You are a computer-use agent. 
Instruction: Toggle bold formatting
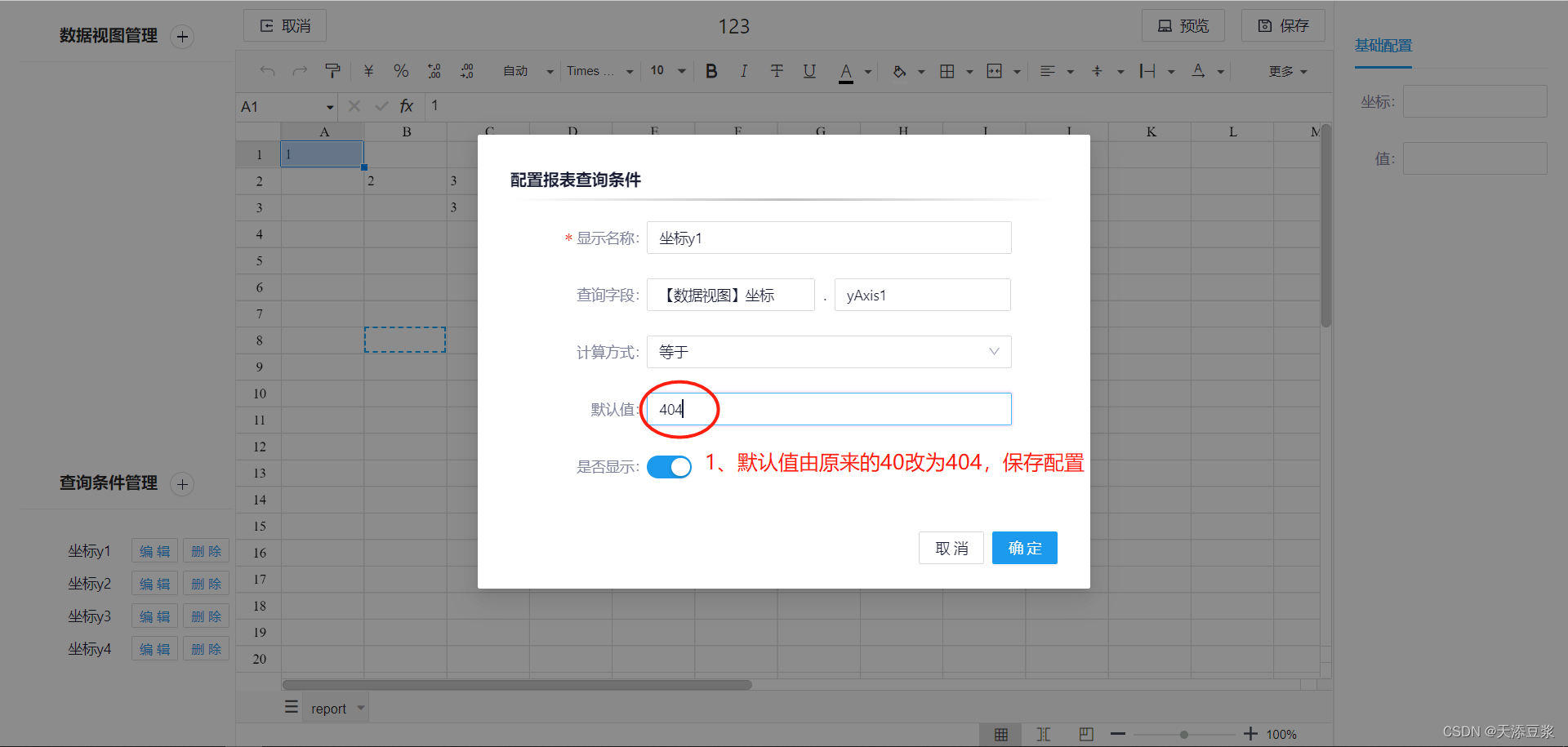point(711,71)
